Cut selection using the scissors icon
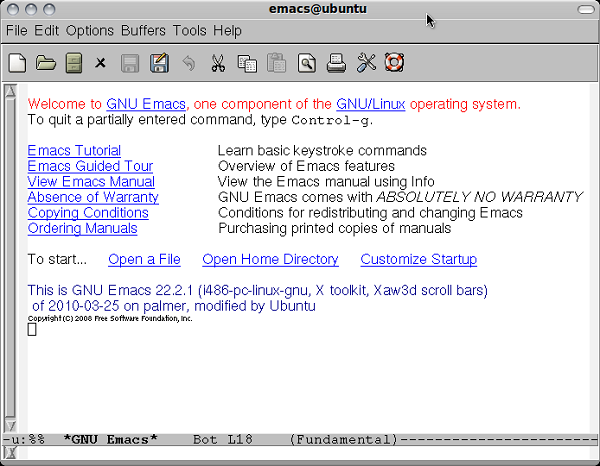This screenshot has height=466, width=600. [x=218, y=63]
